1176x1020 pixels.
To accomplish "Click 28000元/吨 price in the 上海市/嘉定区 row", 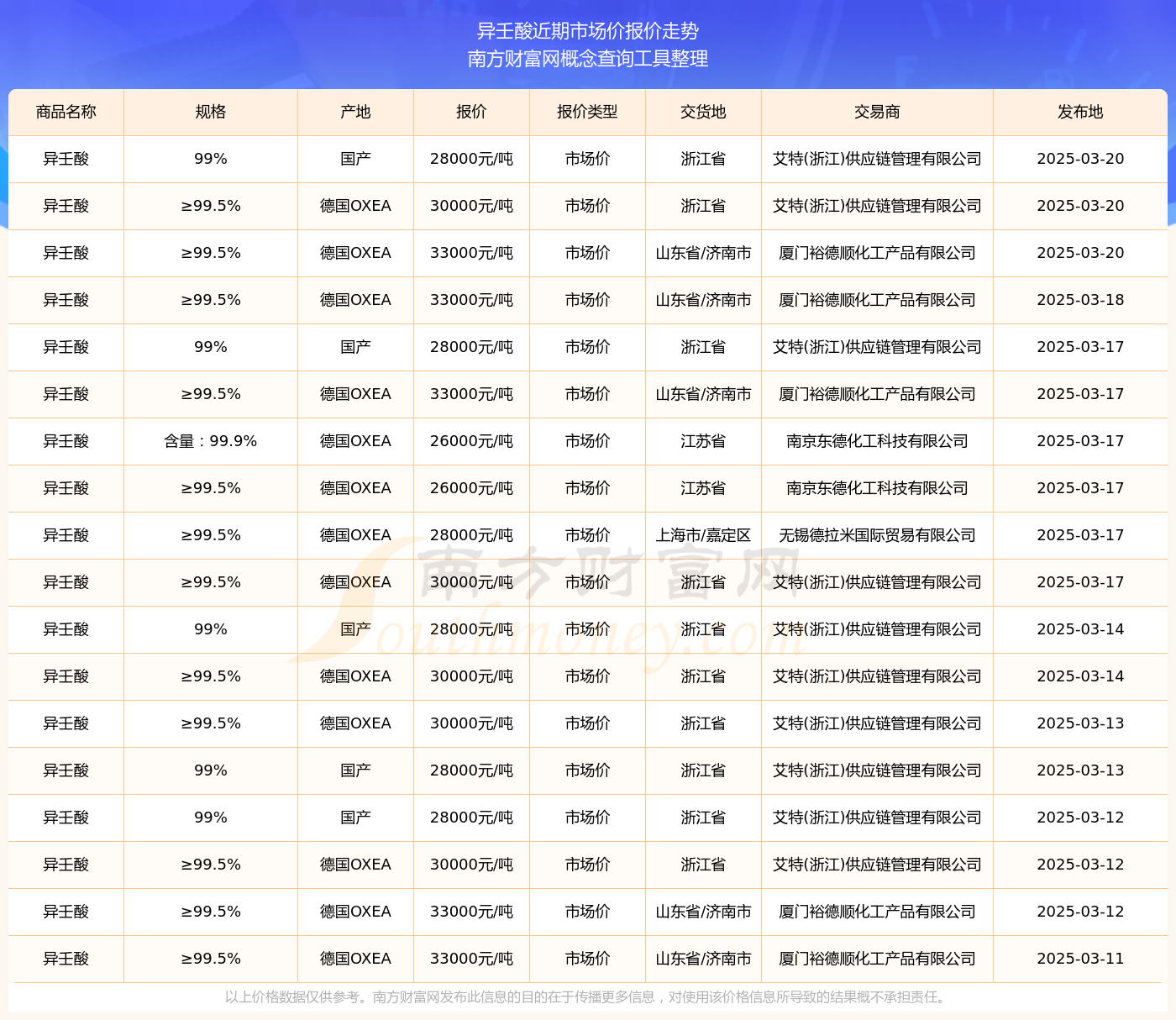I will 471,535.
